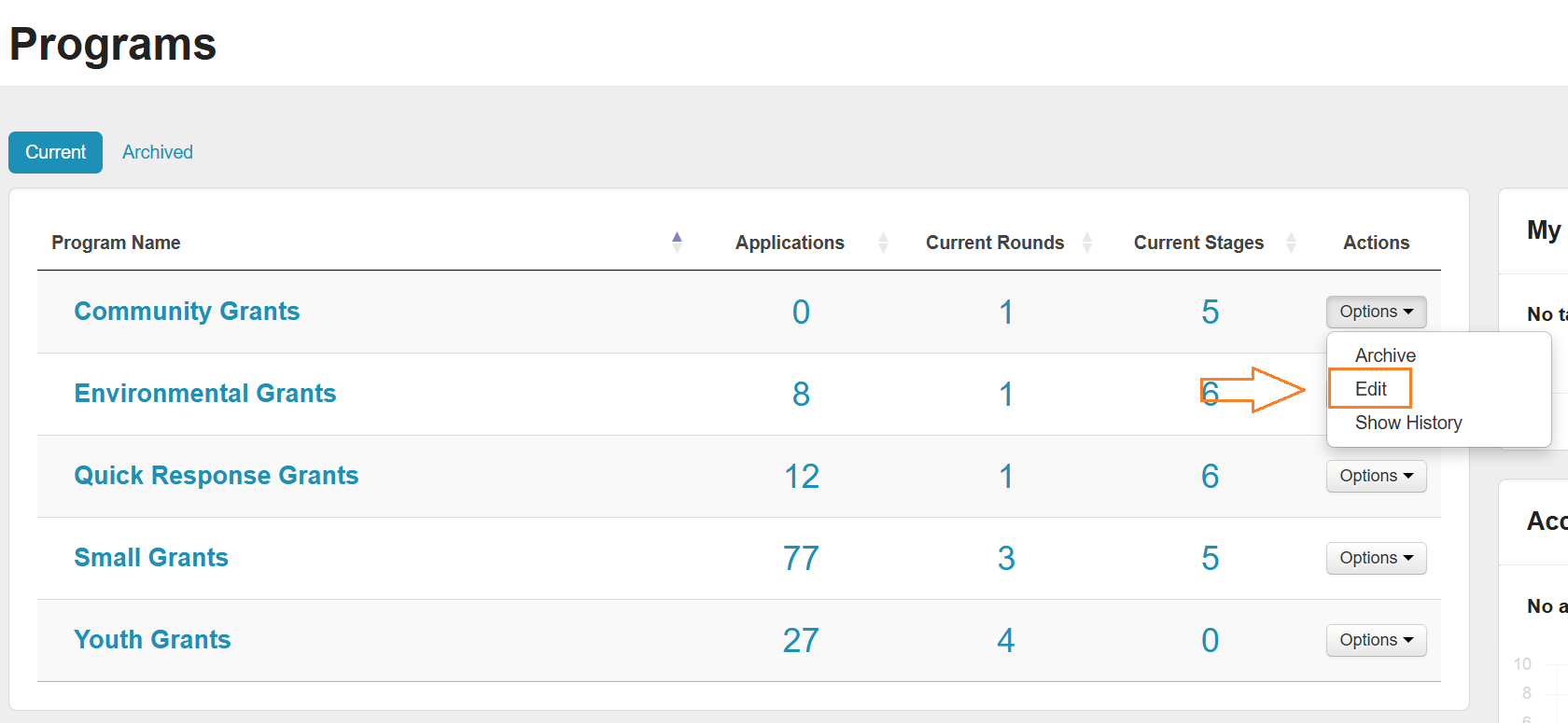Click Youth Grants current rounds number 4
1568x723 pixels.
(1005, 641)
